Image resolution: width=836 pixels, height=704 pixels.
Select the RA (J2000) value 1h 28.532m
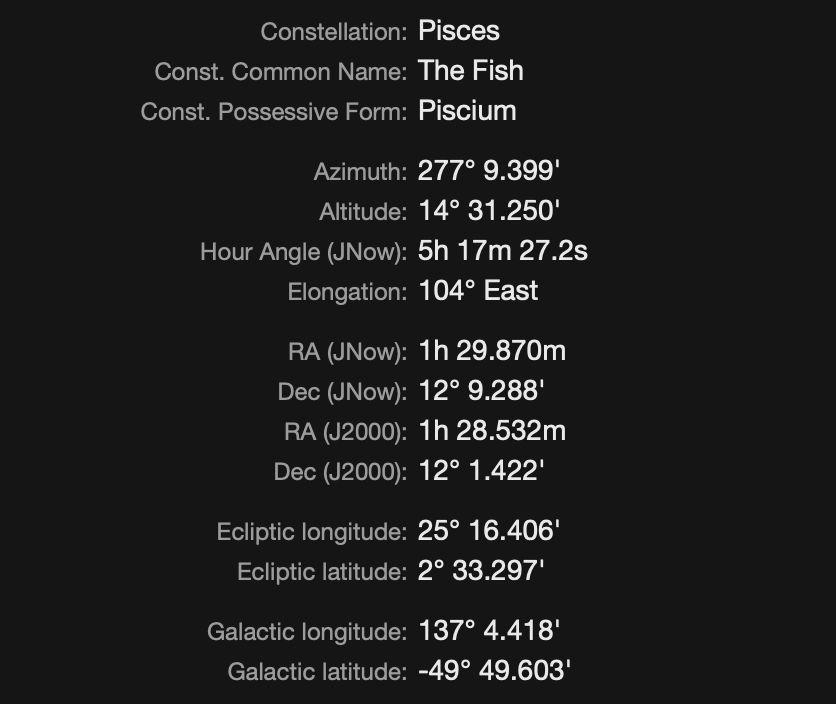[492, 431]
